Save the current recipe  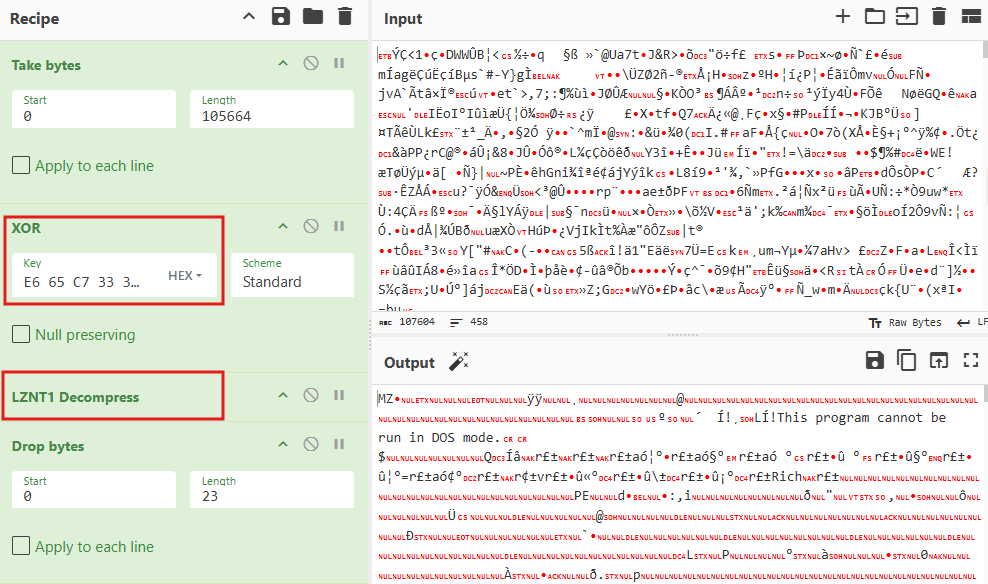[280, 18]
